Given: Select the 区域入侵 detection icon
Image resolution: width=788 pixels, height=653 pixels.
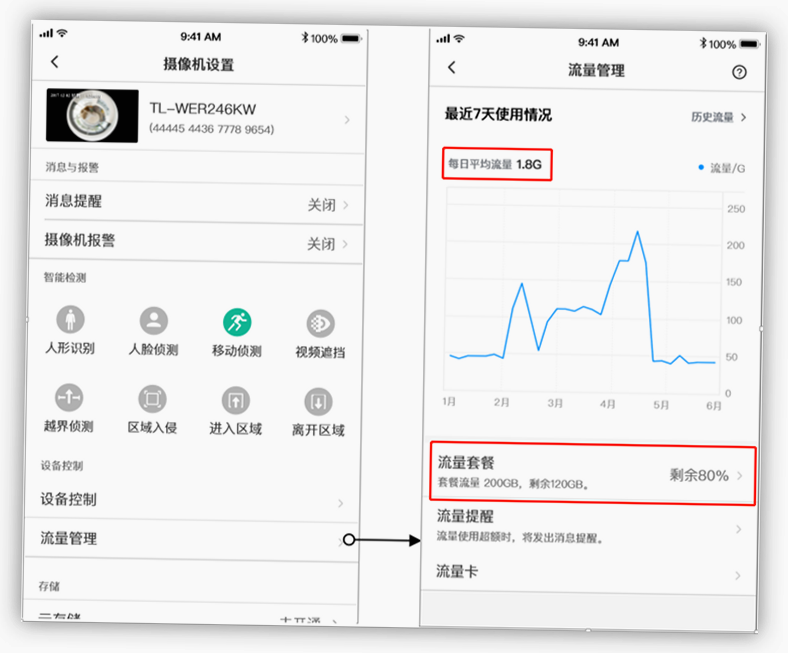Looking at the screenshot, I should click(x=152, y=399).
